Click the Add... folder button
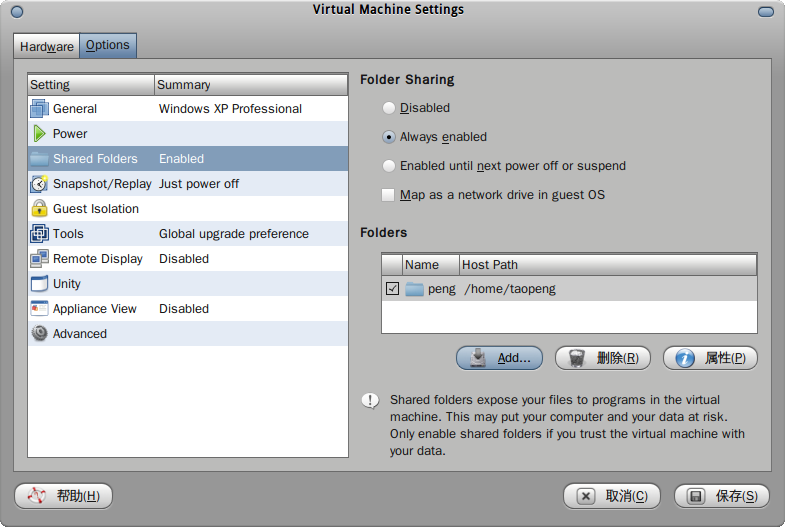The width and height of the screenshot is (785, 527). [499, 358]
